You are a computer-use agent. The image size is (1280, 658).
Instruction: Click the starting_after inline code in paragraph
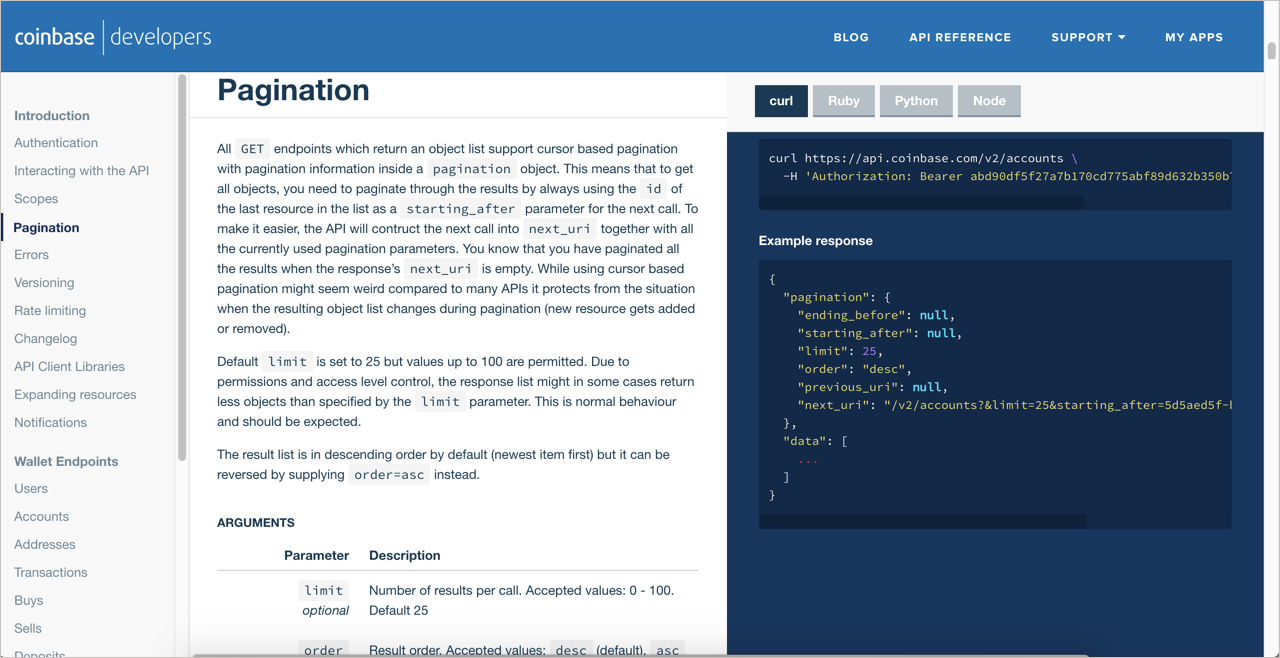click(x=460, y=209)
